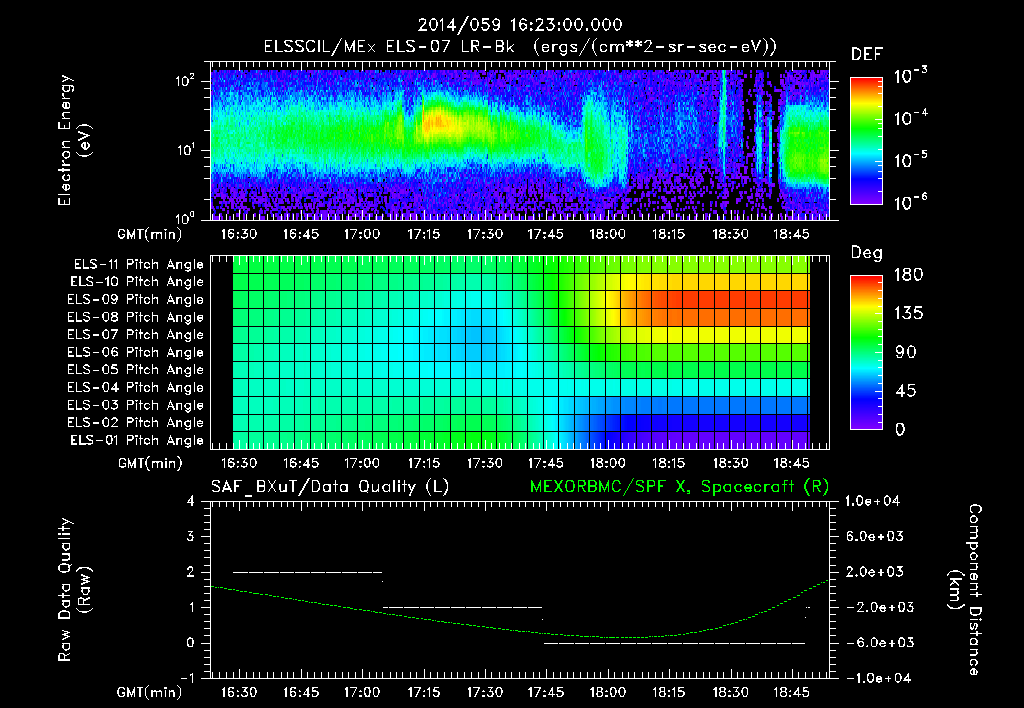Click the data quality line segment at level 2
Screen dimensions: 1024x708
coord(308,572)
